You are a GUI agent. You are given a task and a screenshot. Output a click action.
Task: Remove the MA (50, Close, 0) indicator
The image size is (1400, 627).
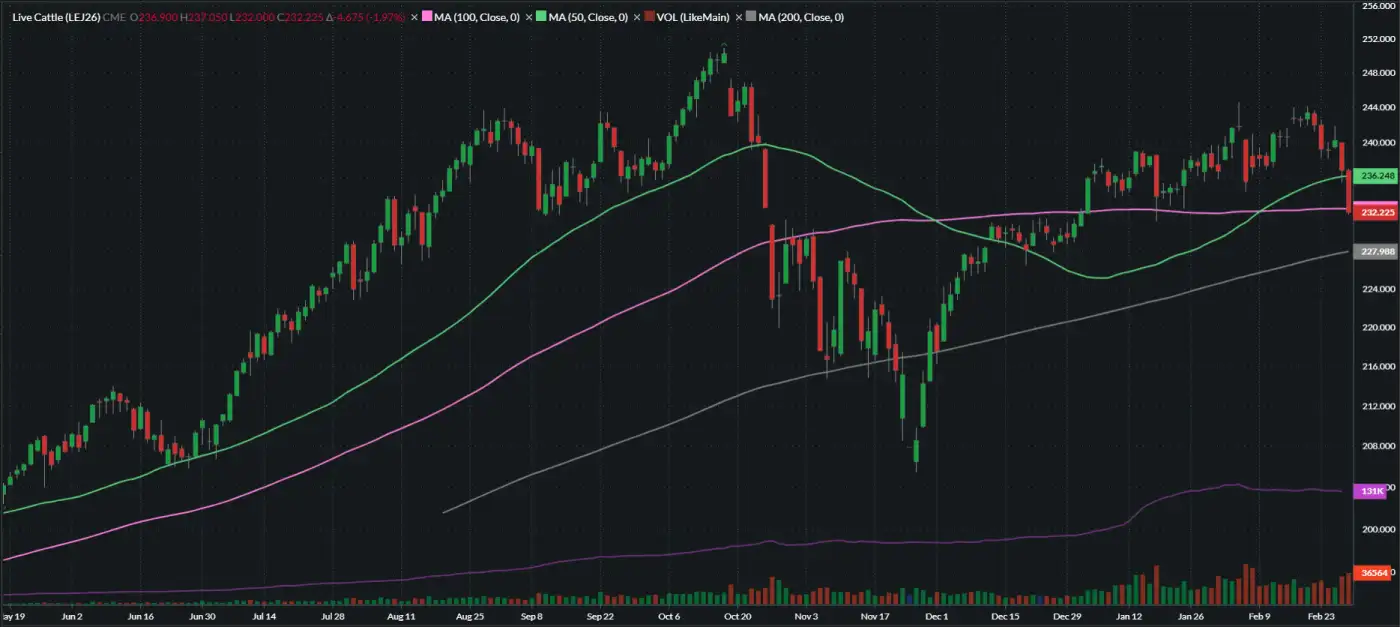tap(529, 18)
